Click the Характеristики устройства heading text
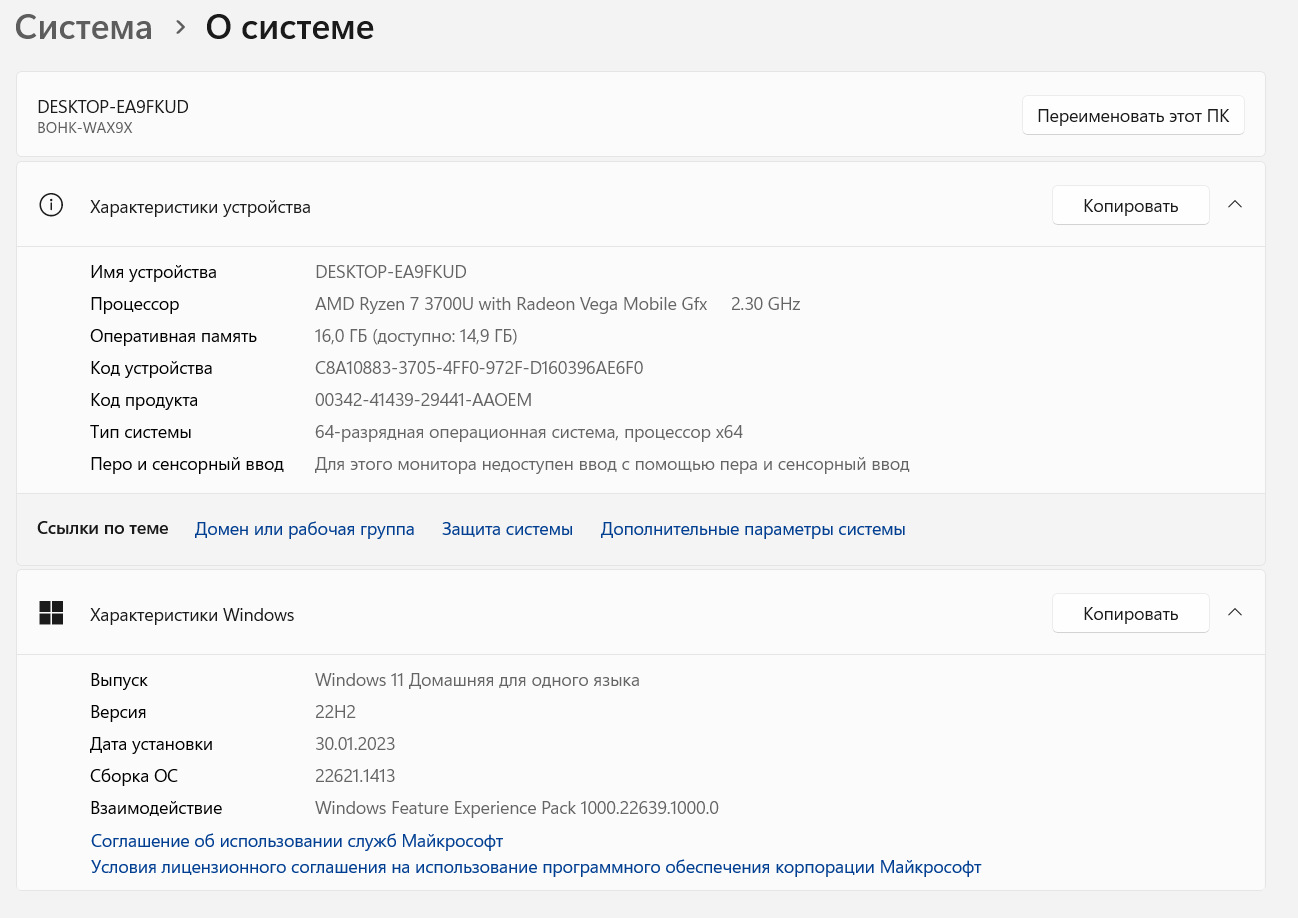 pyautogui.click(x=200, y=207)
